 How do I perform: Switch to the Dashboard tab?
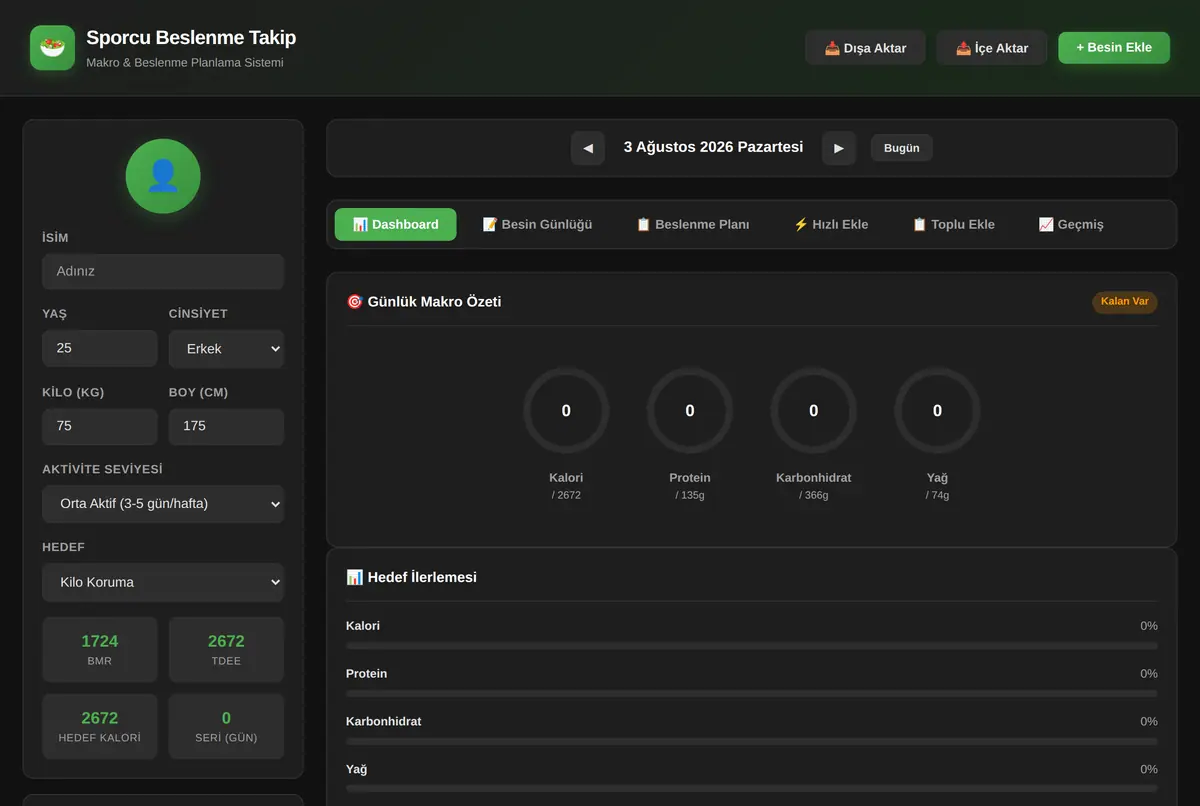(x=395, y=224)
